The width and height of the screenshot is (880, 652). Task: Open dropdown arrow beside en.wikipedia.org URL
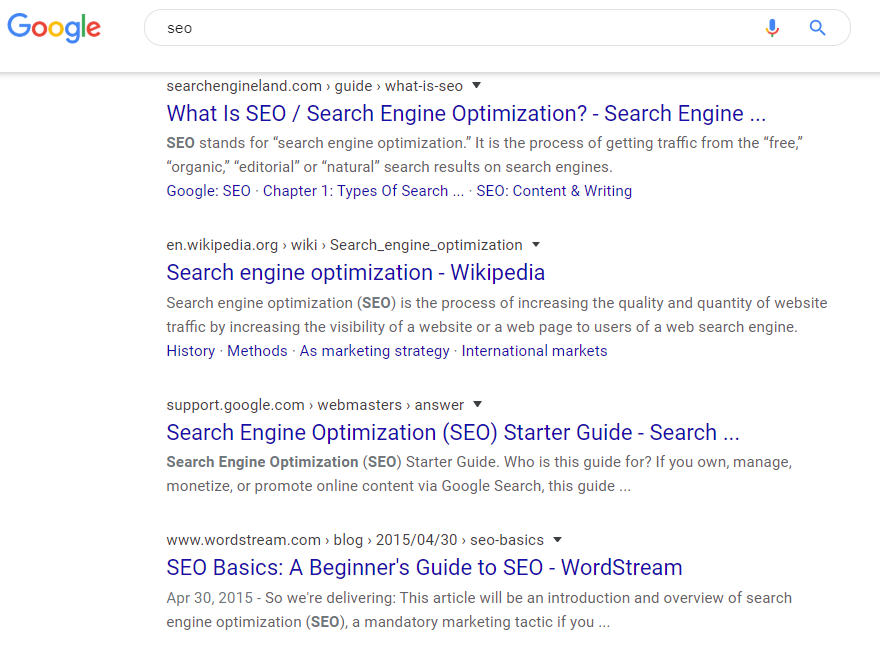536,245
